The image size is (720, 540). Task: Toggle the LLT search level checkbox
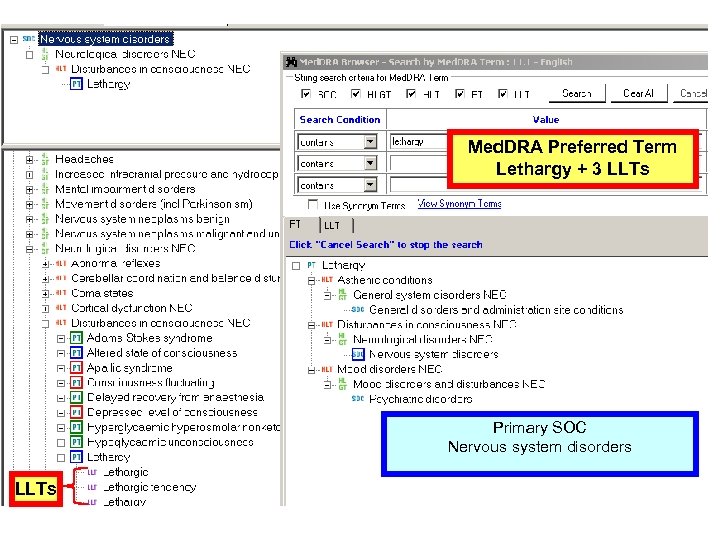503,94
